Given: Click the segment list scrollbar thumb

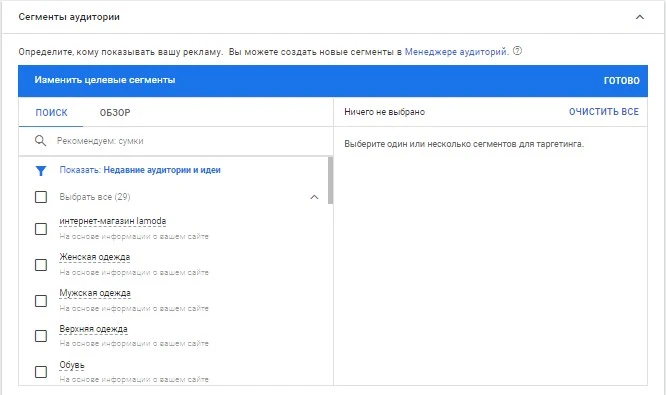Looking at the screenshot, I should pyautogui.click(x=330, y=180).
